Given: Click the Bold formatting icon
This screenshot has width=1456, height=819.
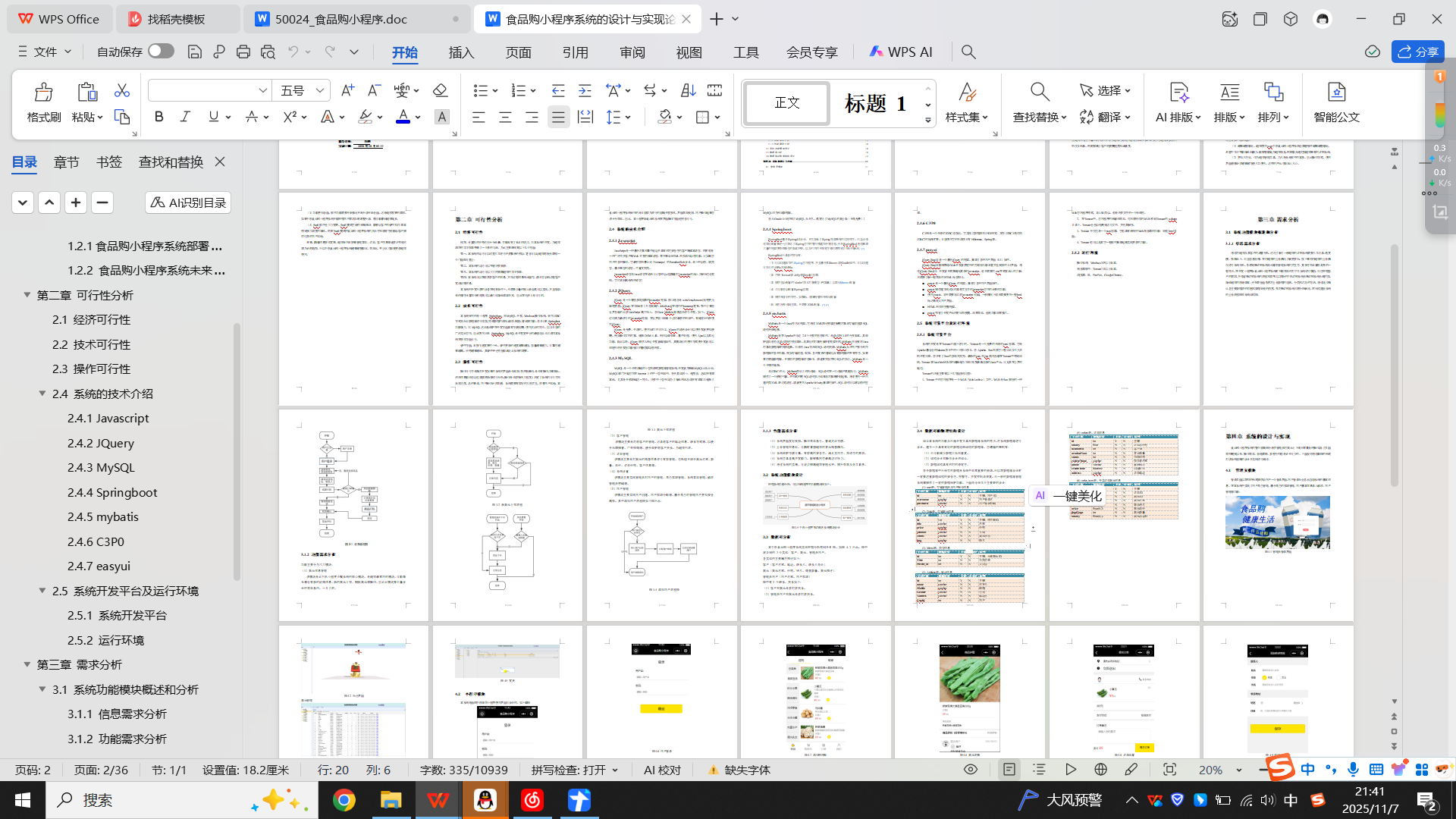Looking at the screenshot, I should click(x=158, y=117).
